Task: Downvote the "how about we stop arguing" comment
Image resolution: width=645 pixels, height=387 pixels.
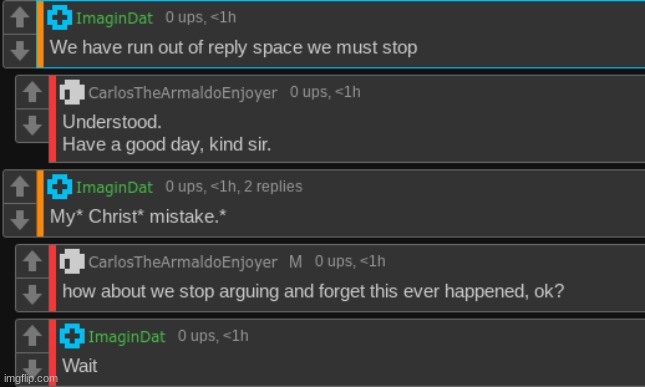Action: coord(32,294)
